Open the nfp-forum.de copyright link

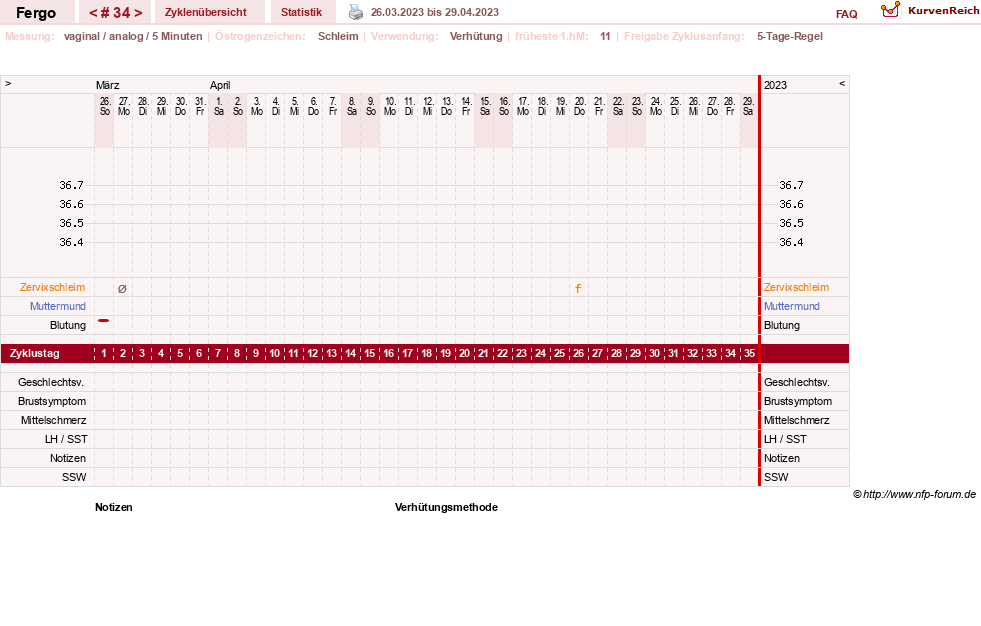click(914, 494)
